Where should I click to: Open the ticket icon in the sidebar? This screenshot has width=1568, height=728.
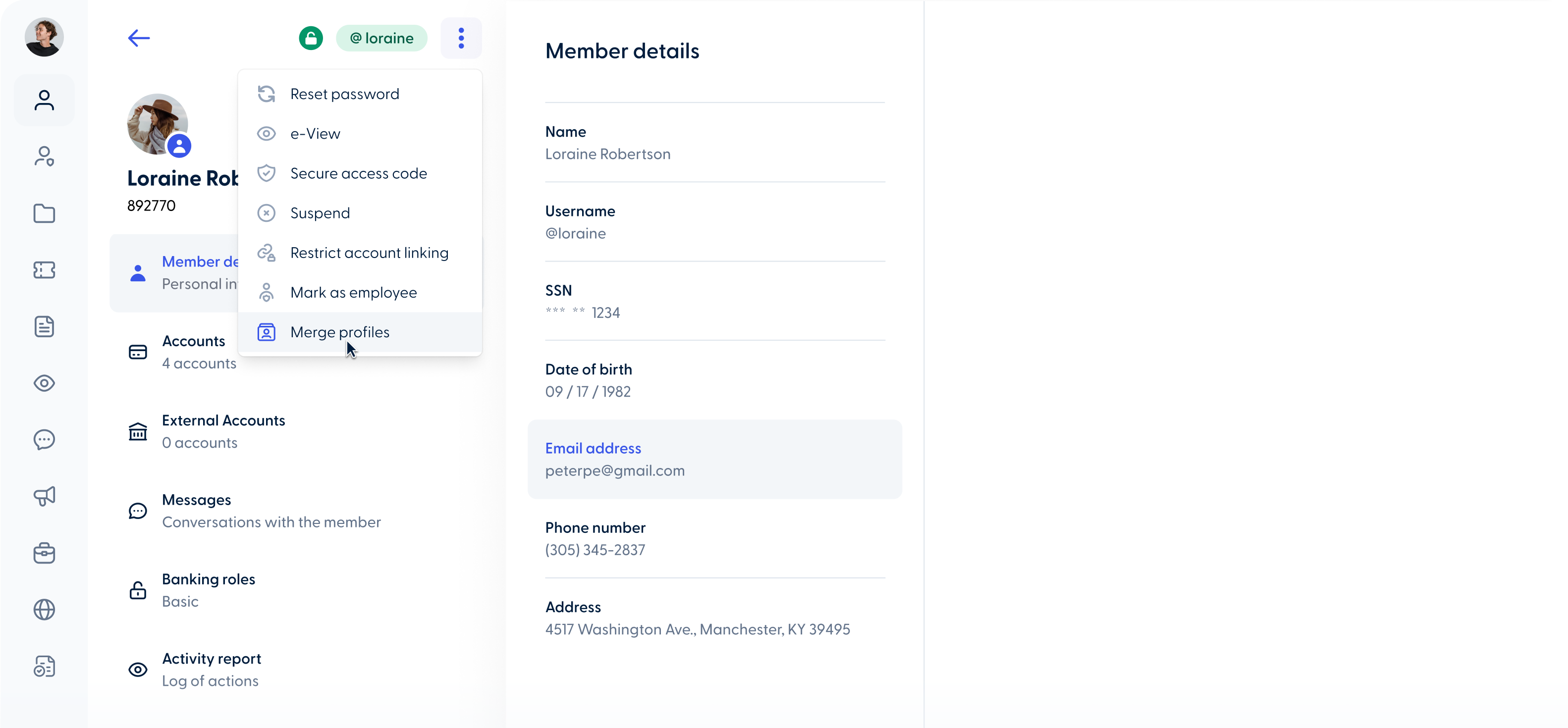(44, 270)
